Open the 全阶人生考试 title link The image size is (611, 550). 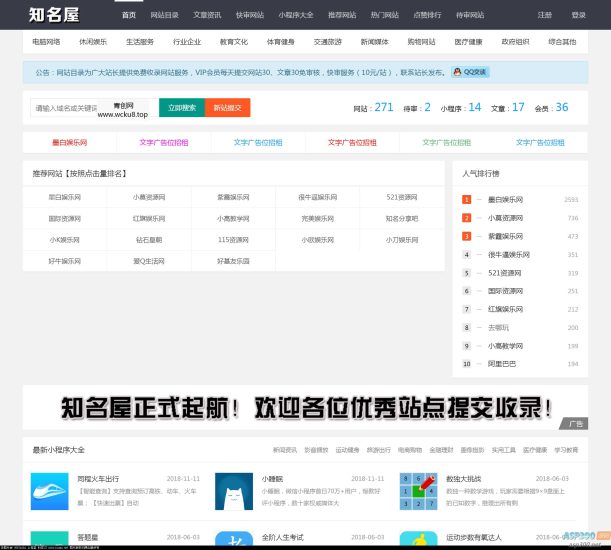283,538
